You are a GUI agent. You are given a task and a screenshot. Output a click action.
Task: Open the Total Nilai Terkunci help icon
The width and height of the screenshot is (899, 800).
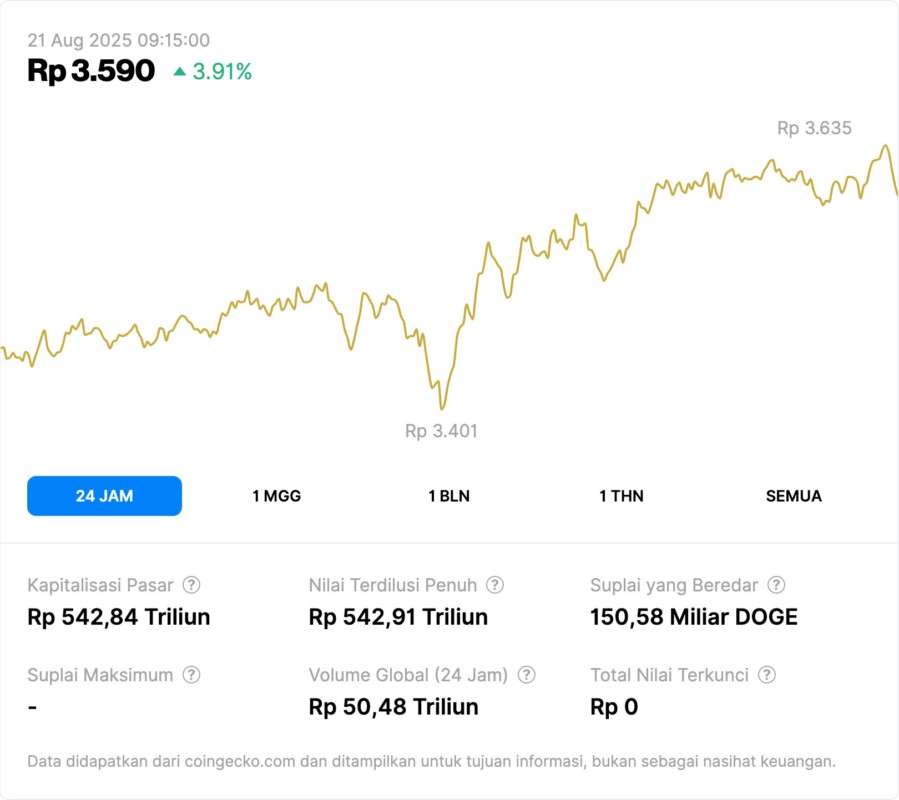coord(767,675)
